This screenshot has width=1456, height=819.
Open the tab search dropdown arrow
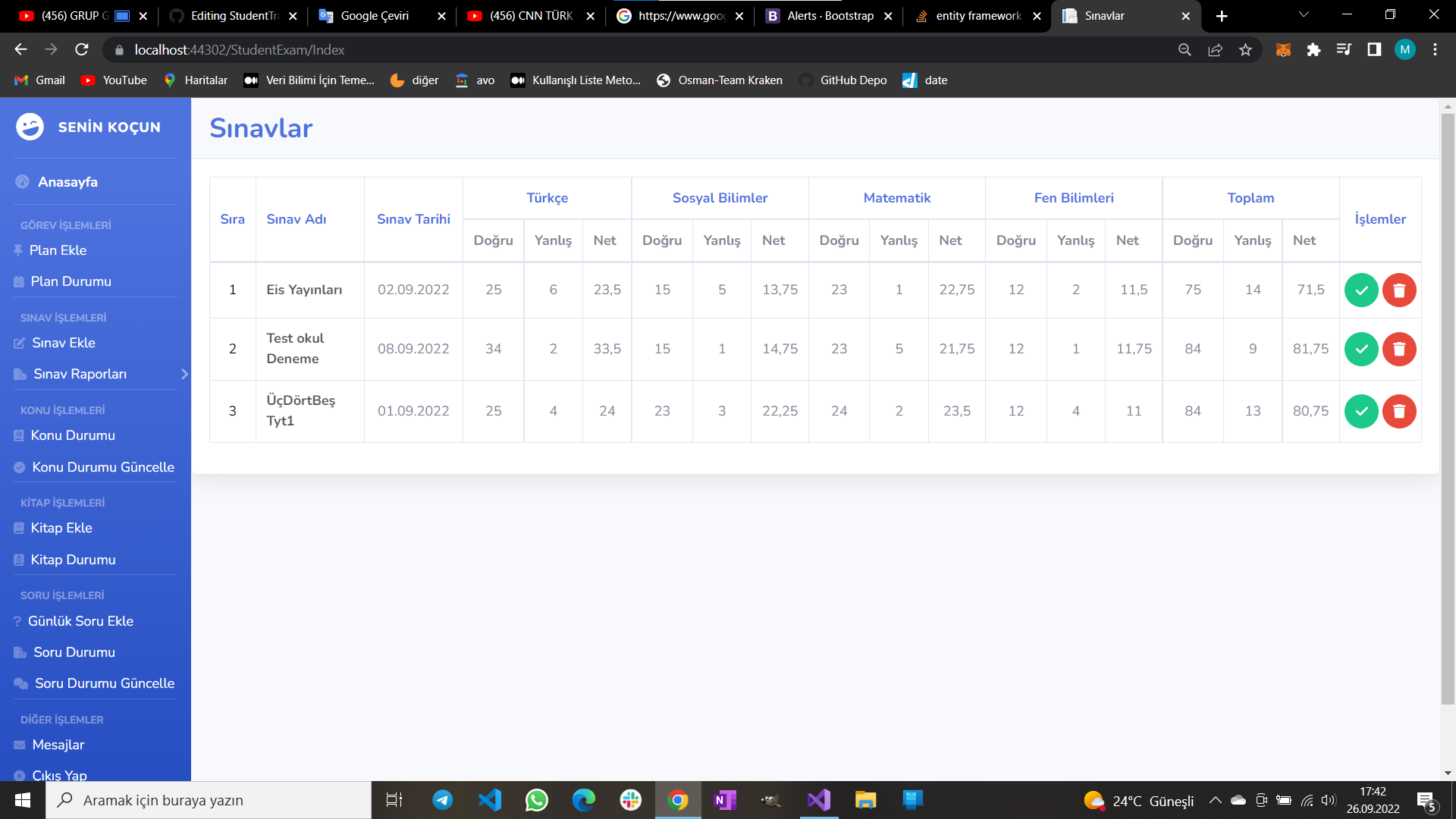pos(1304,15)
